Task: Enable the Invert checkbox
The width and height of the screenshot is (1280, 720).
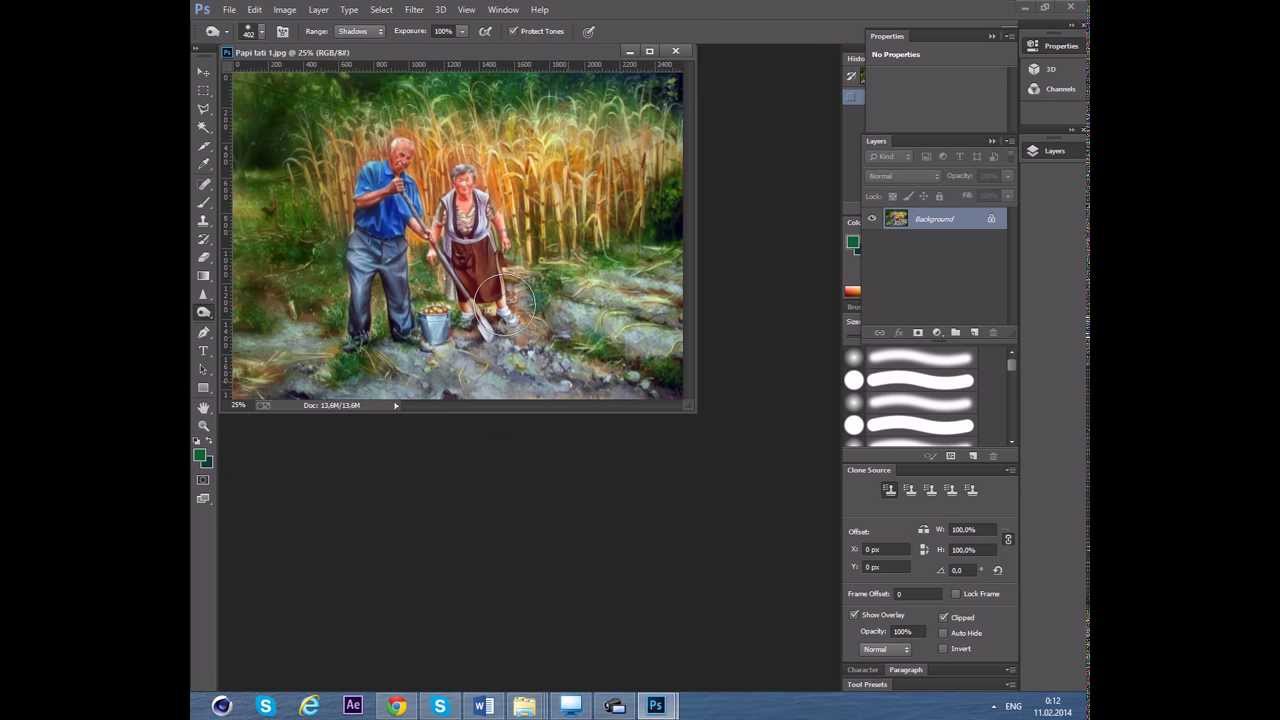Action: [x=943, y=649]
